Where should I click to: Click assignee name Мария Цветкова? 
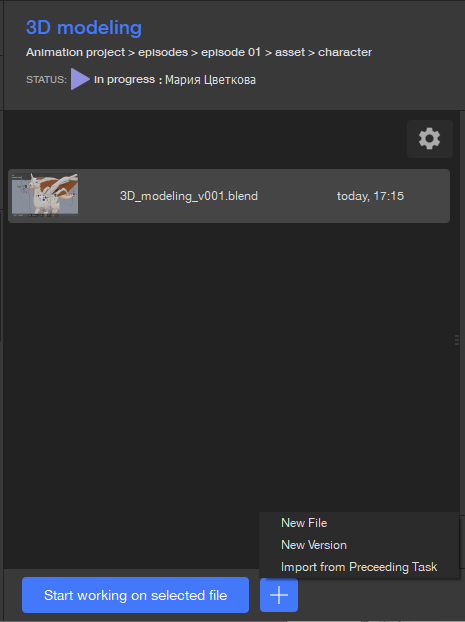[210, 80]
